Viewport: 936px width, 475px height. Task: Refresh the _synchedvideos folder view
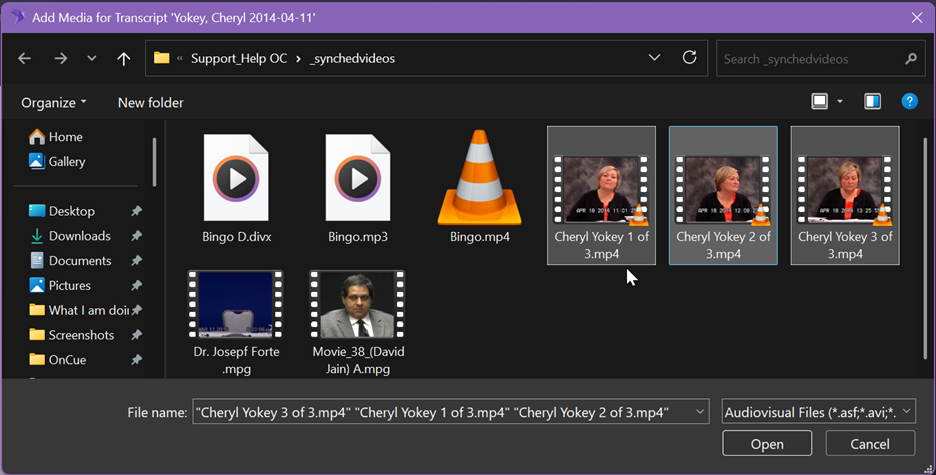click(689, 58)
